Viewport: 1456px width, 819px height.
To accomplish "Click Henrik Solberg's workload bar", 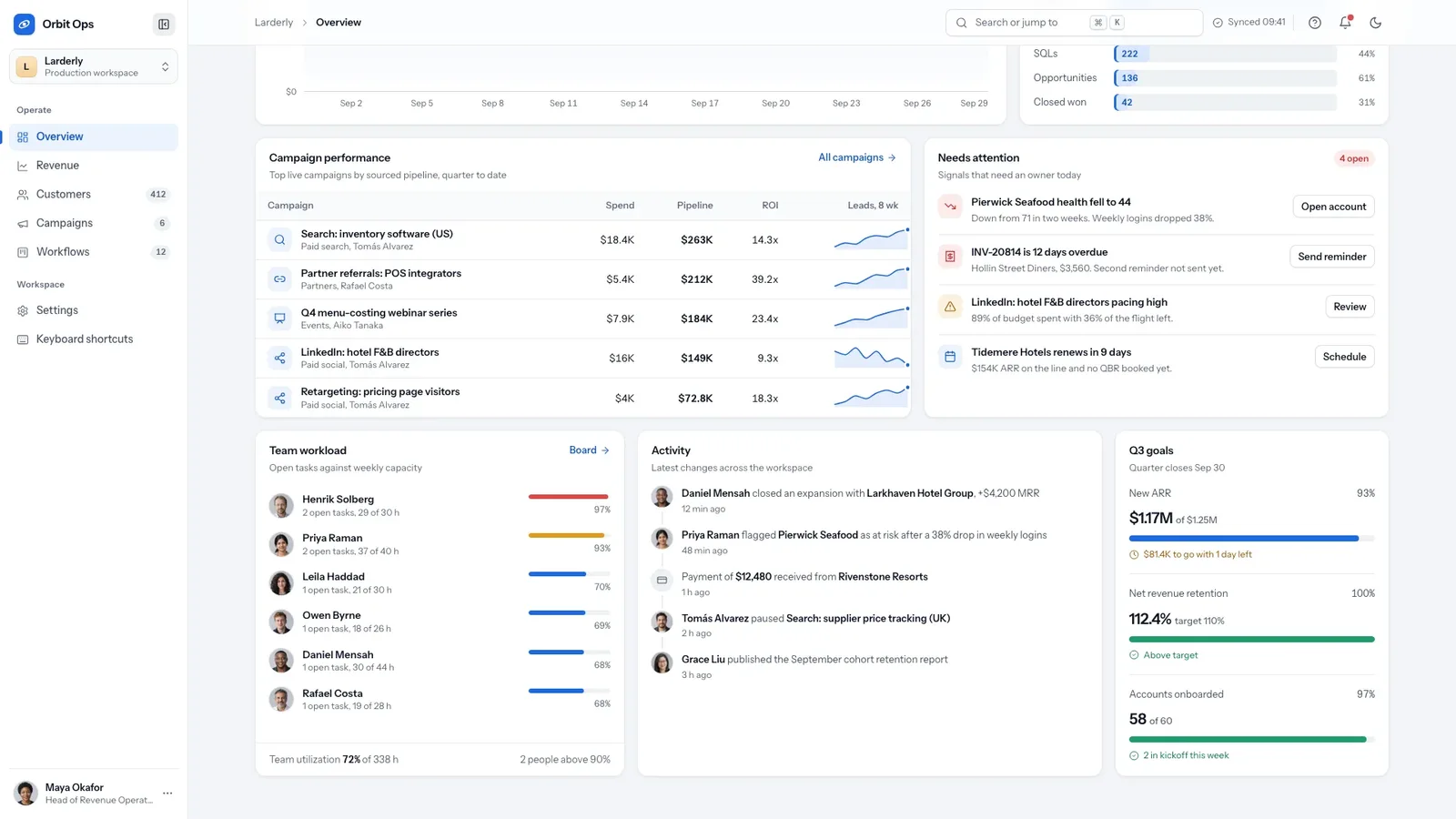I will (569, 497).
